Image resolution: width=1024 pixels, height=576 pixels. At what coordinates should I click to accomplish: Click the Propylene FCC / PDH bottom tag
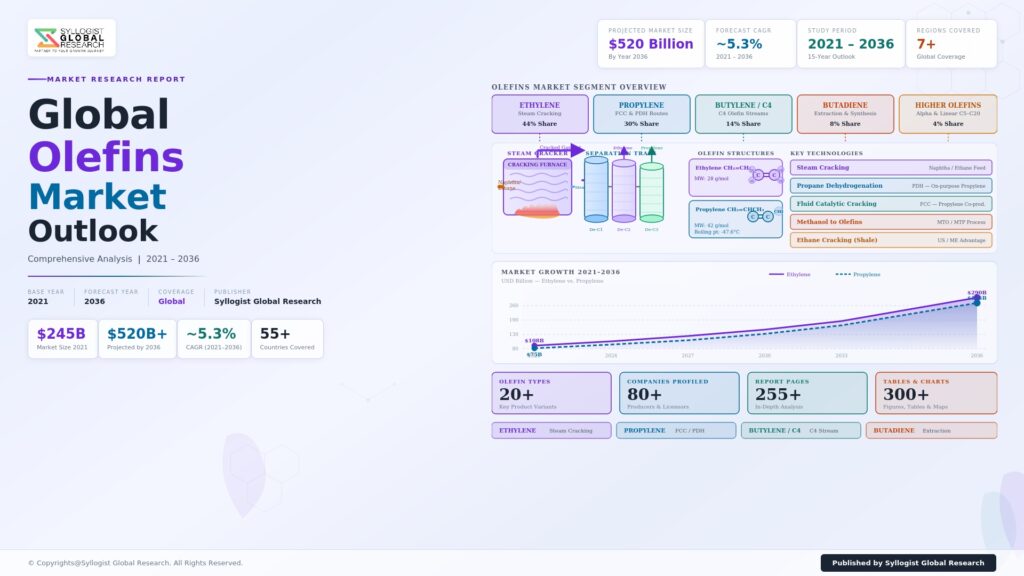click(675, 431)
